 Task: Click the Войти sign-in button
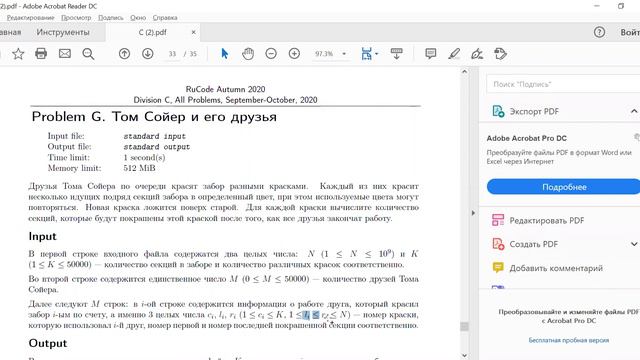click(630, 32)
